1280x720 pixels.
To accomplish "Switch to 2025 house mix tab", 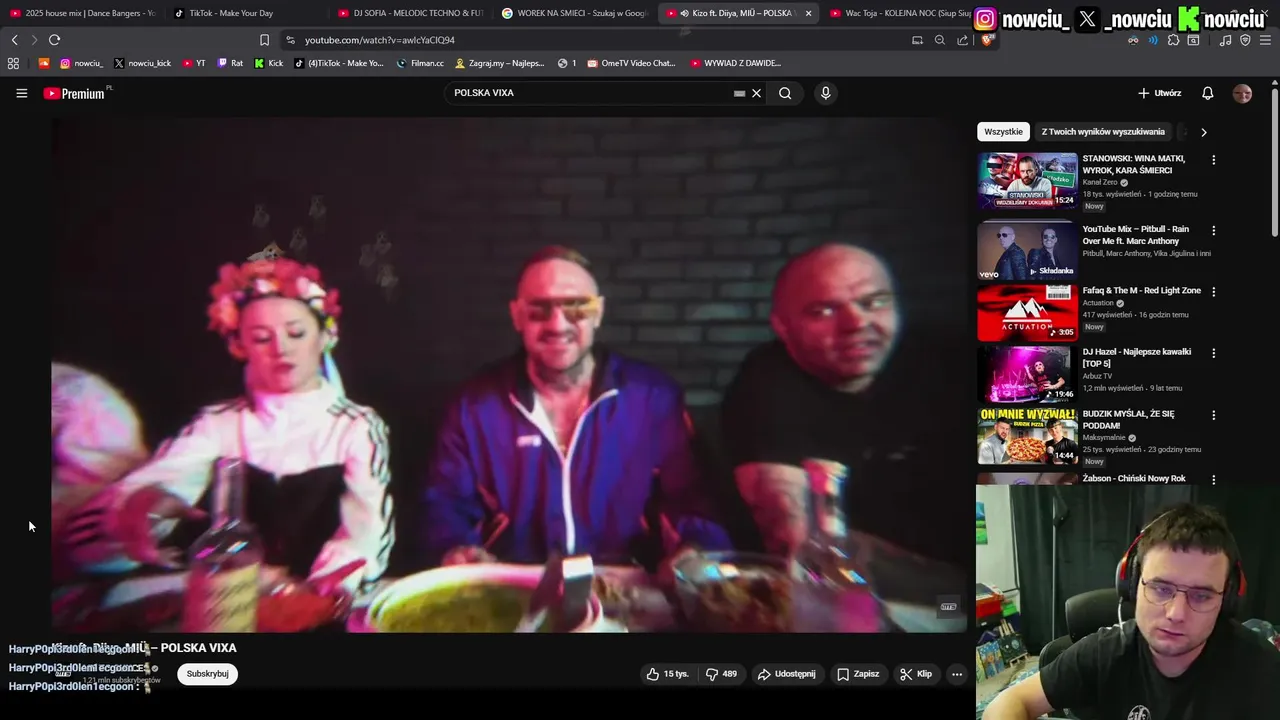I will pos(82,13).
